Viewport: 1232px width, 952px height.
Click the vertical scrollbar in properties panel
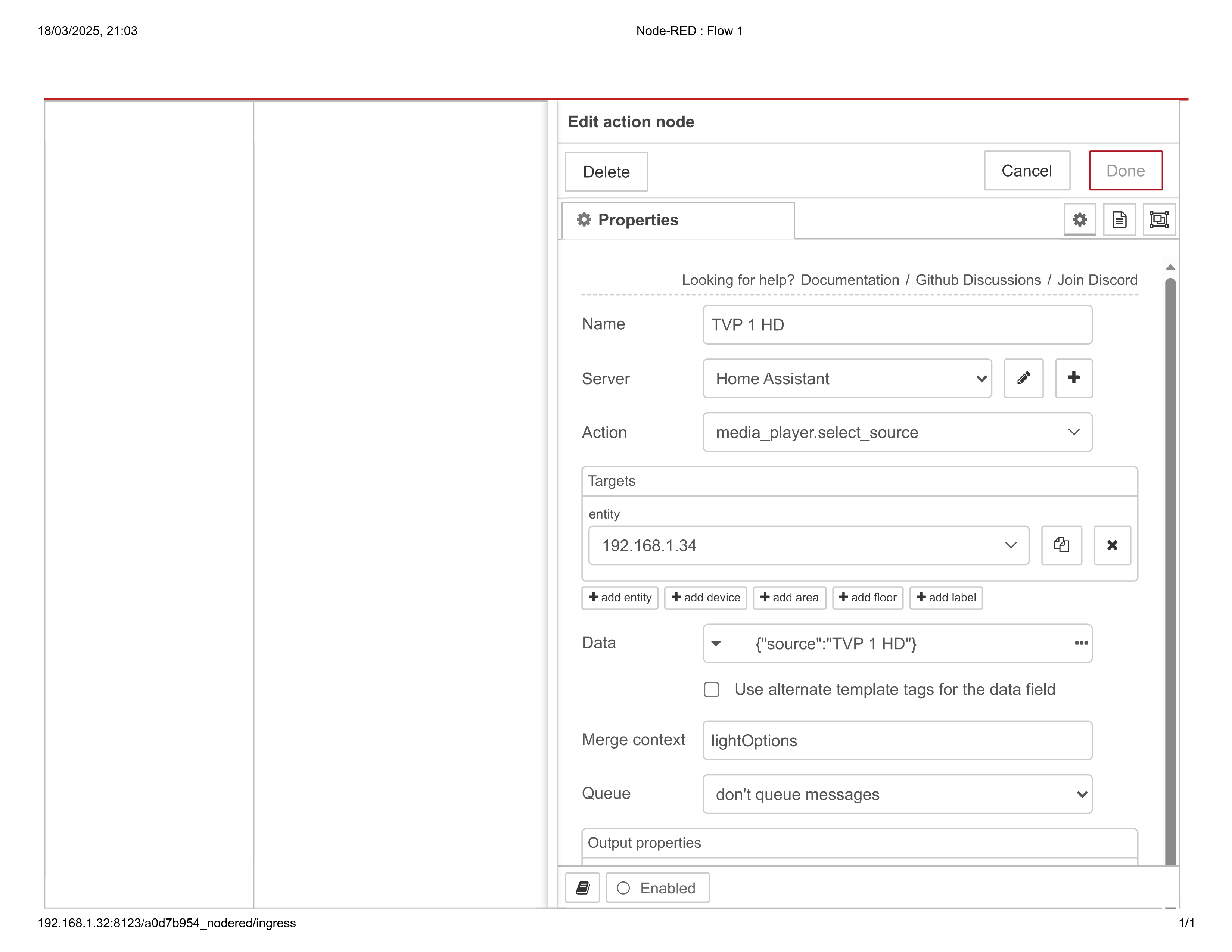pyautogui.click(x=1170, y=564)
